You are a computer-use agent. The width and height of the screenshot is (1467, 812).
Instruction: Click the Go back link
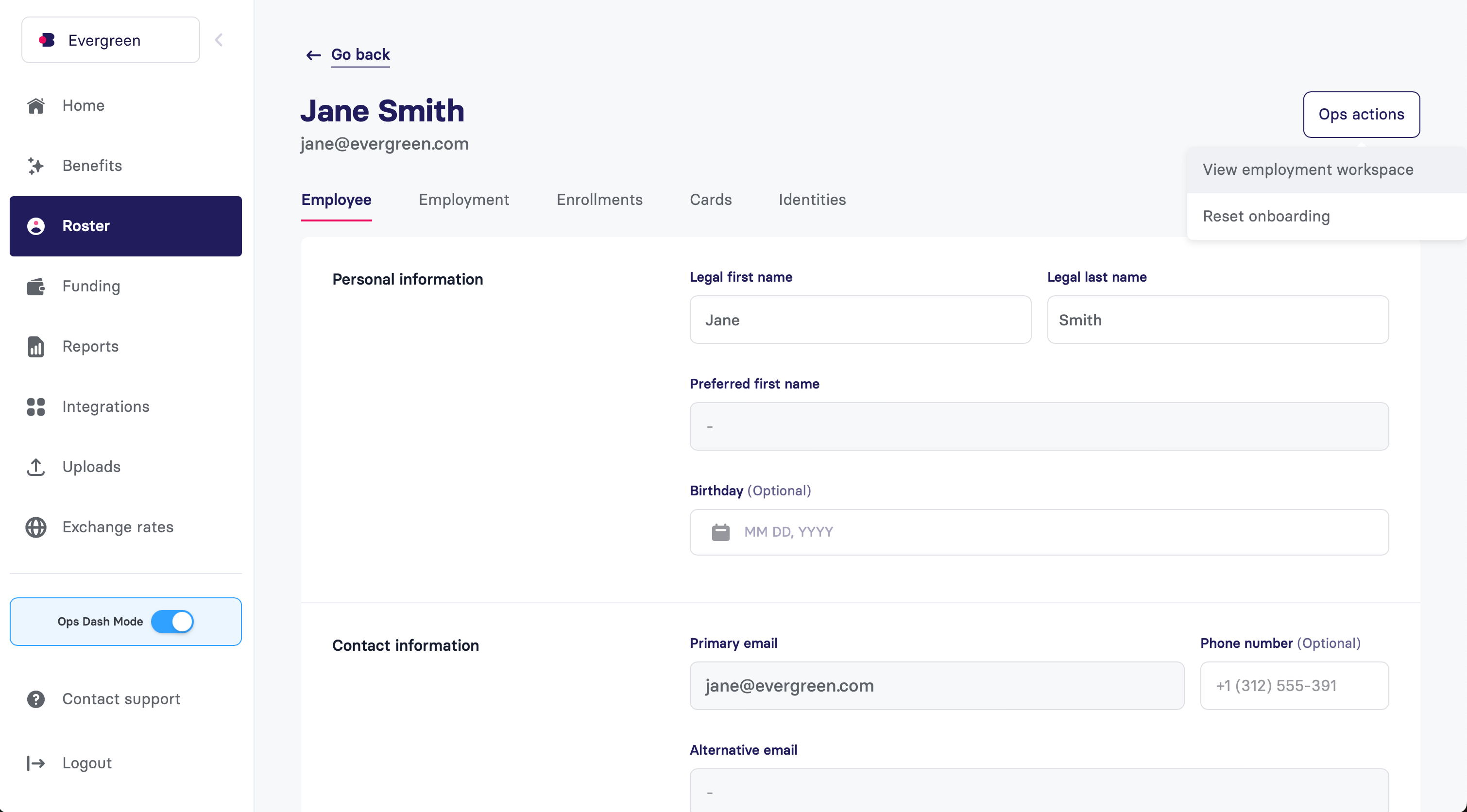(360, 55)
